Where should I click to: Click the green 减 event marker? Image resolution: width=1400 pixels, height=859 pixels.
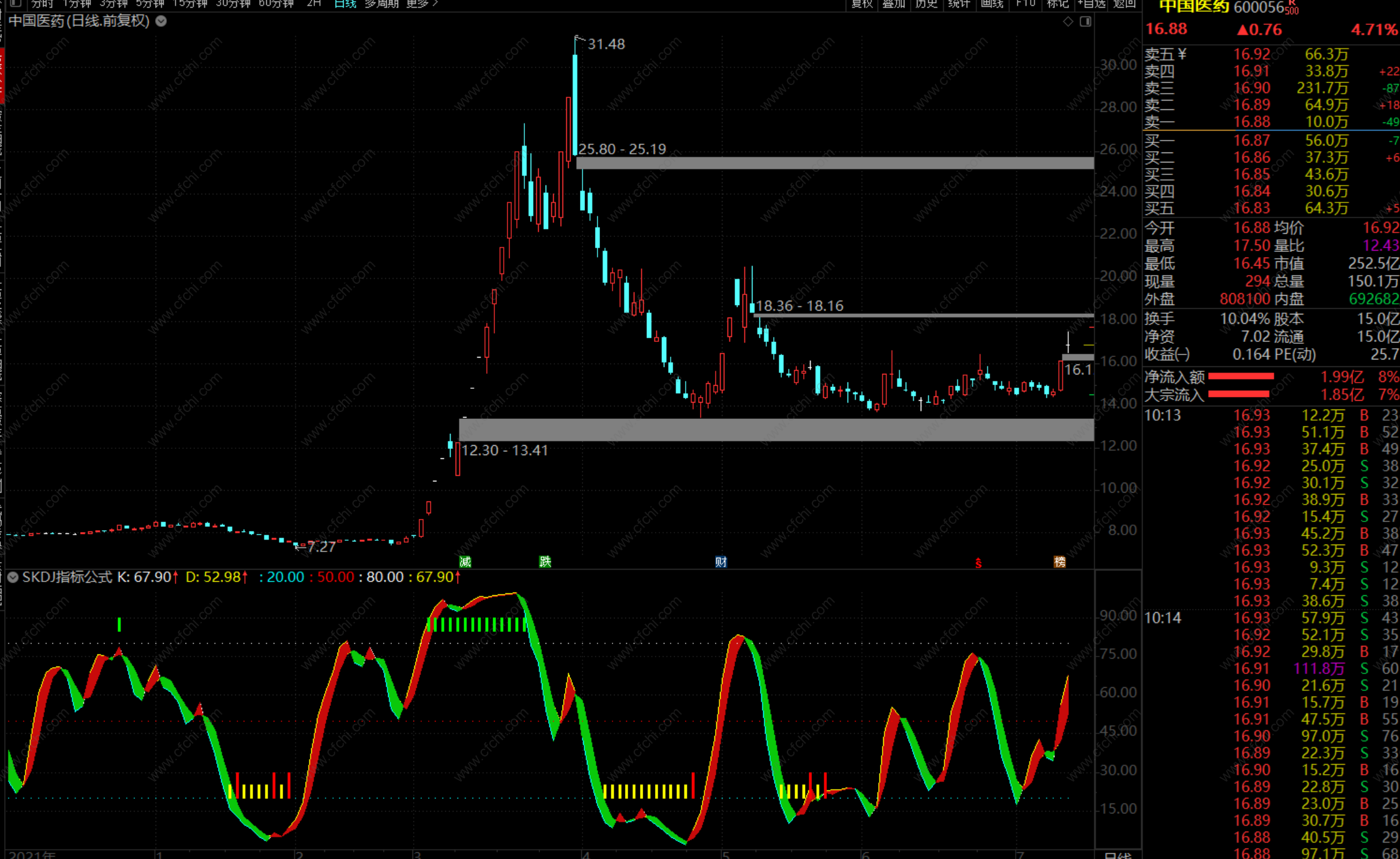coord(465,561)
